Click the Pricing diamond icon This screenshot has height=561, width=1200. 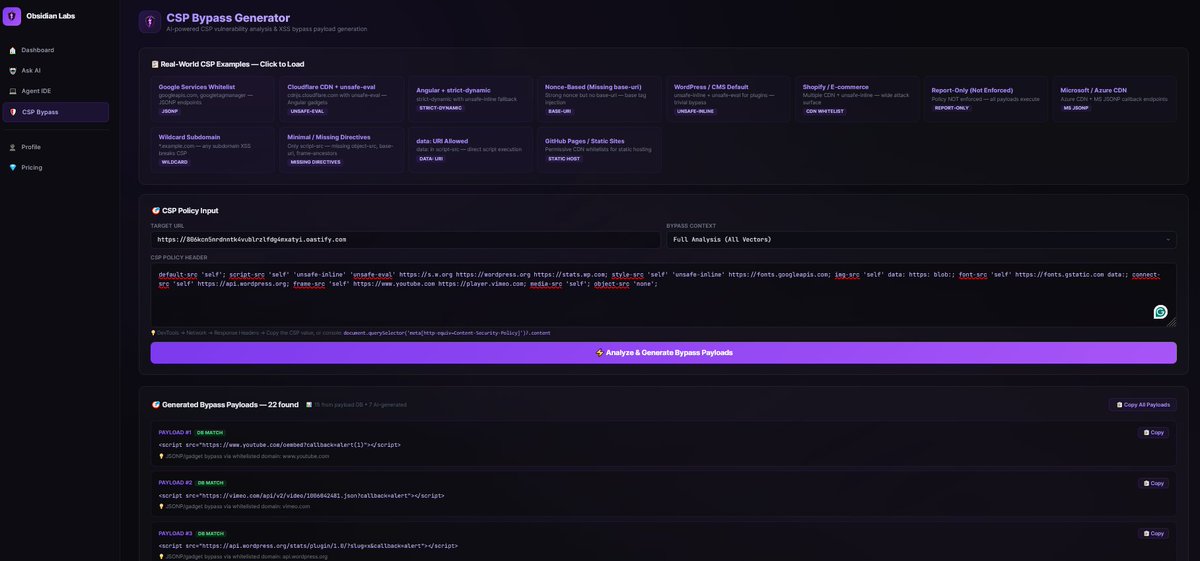click(x=13, y=167)
